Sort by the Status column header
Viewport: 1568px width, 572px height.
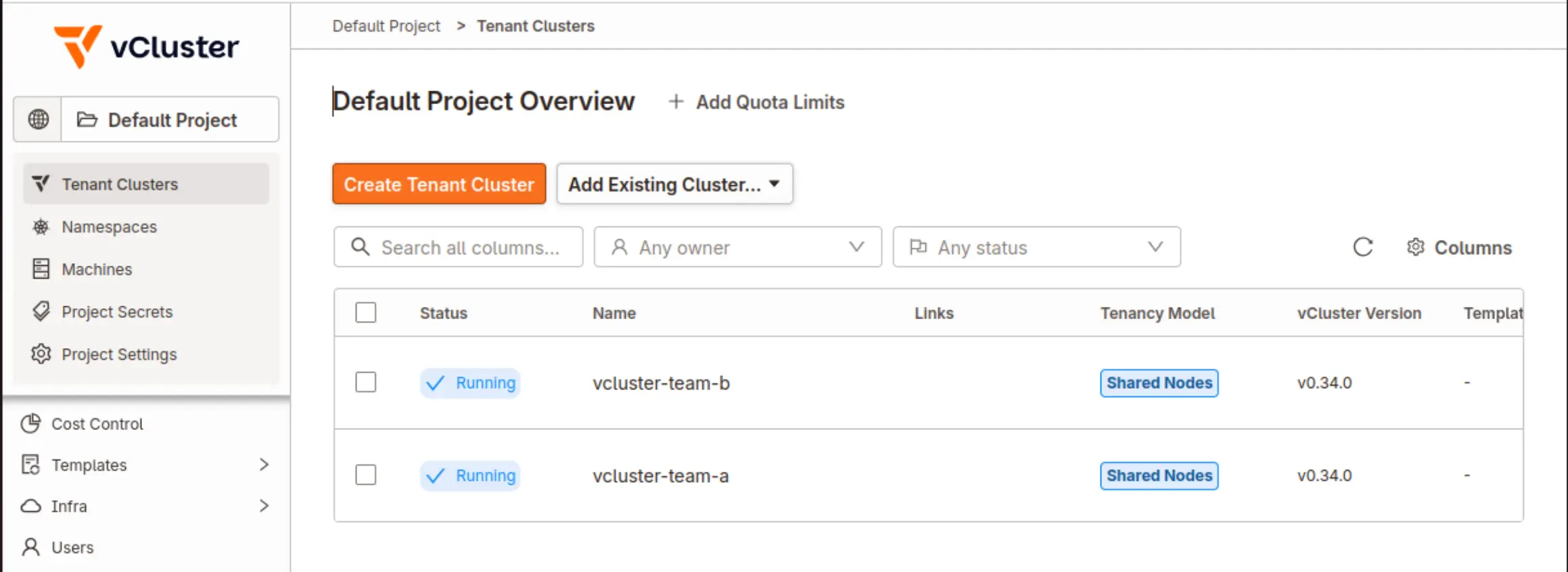[443, 313]
